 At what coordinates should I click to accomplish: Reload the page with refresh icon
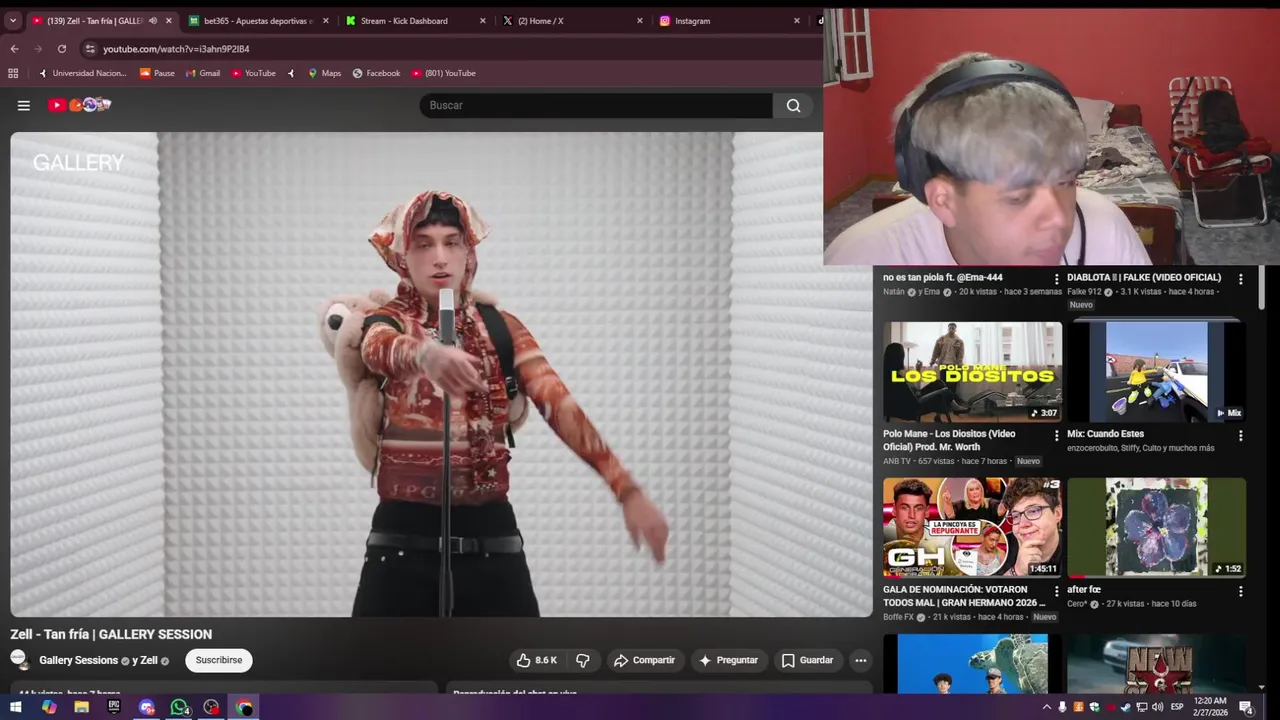pyautogui.click(x=62, y=48)
